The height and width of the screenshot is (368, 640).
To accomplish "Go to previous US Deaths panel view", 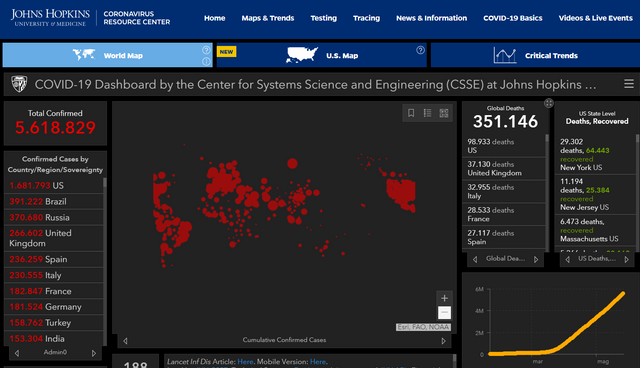I will (567, 259).
